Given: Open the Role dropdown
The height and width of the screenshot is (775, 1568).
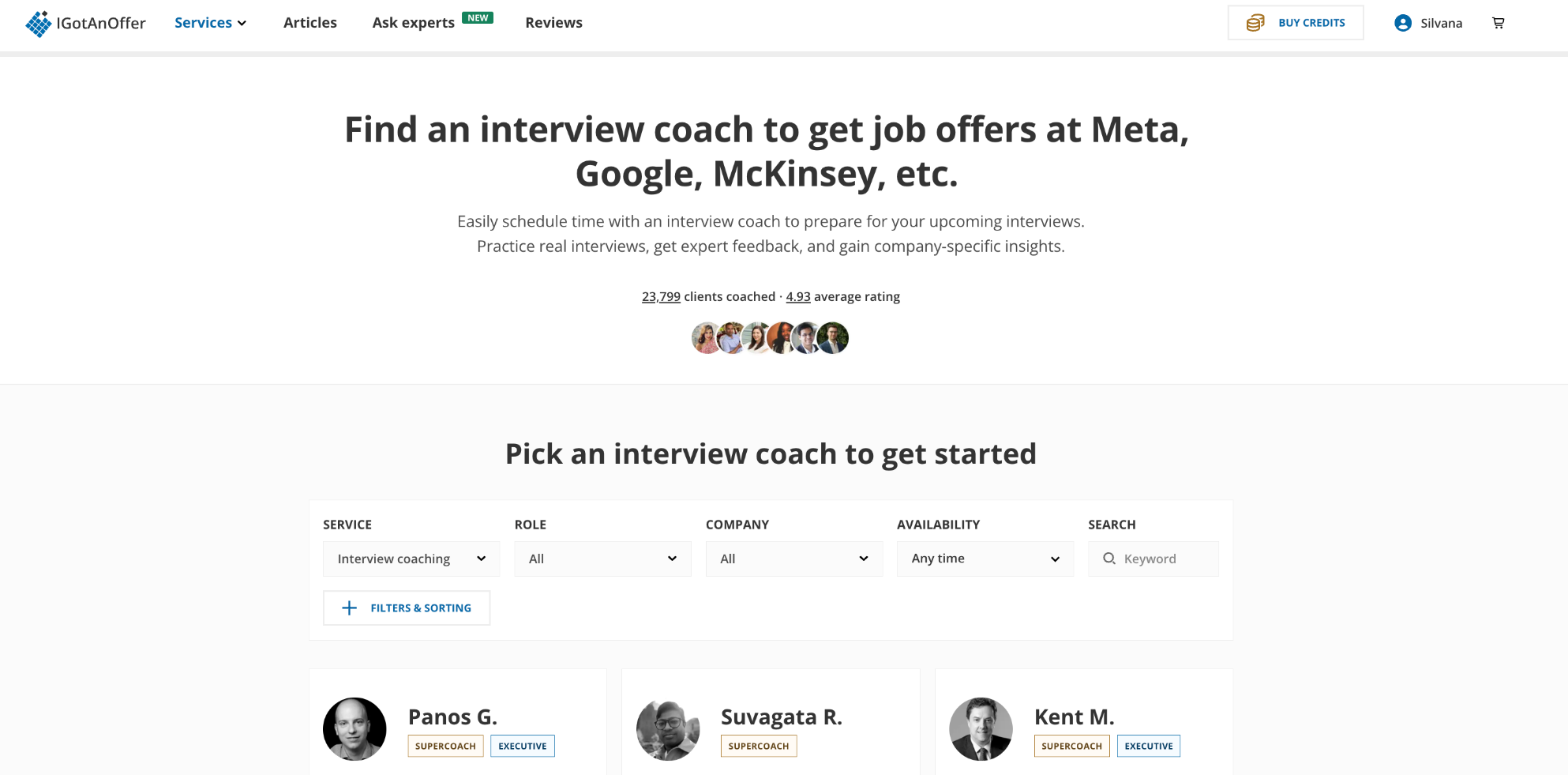Looking at the screenshot, I should (x=602, y=559).
